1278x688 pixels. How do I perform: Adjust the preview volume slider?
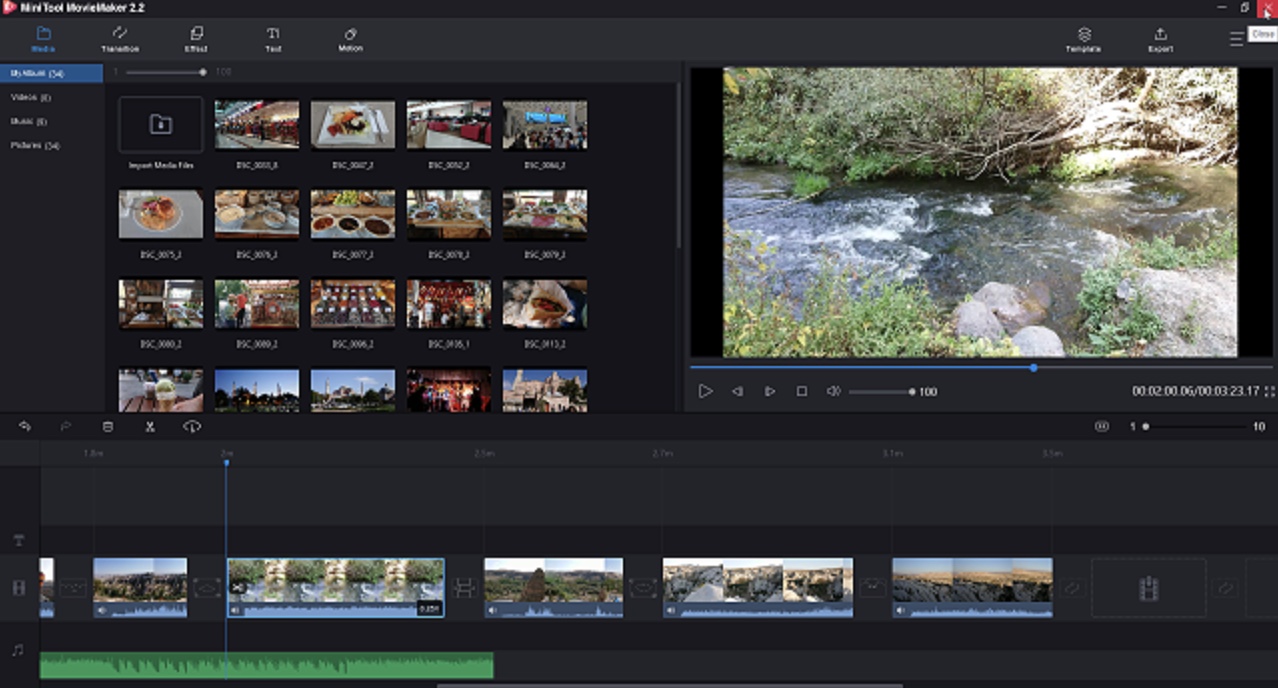coord(881,392)
